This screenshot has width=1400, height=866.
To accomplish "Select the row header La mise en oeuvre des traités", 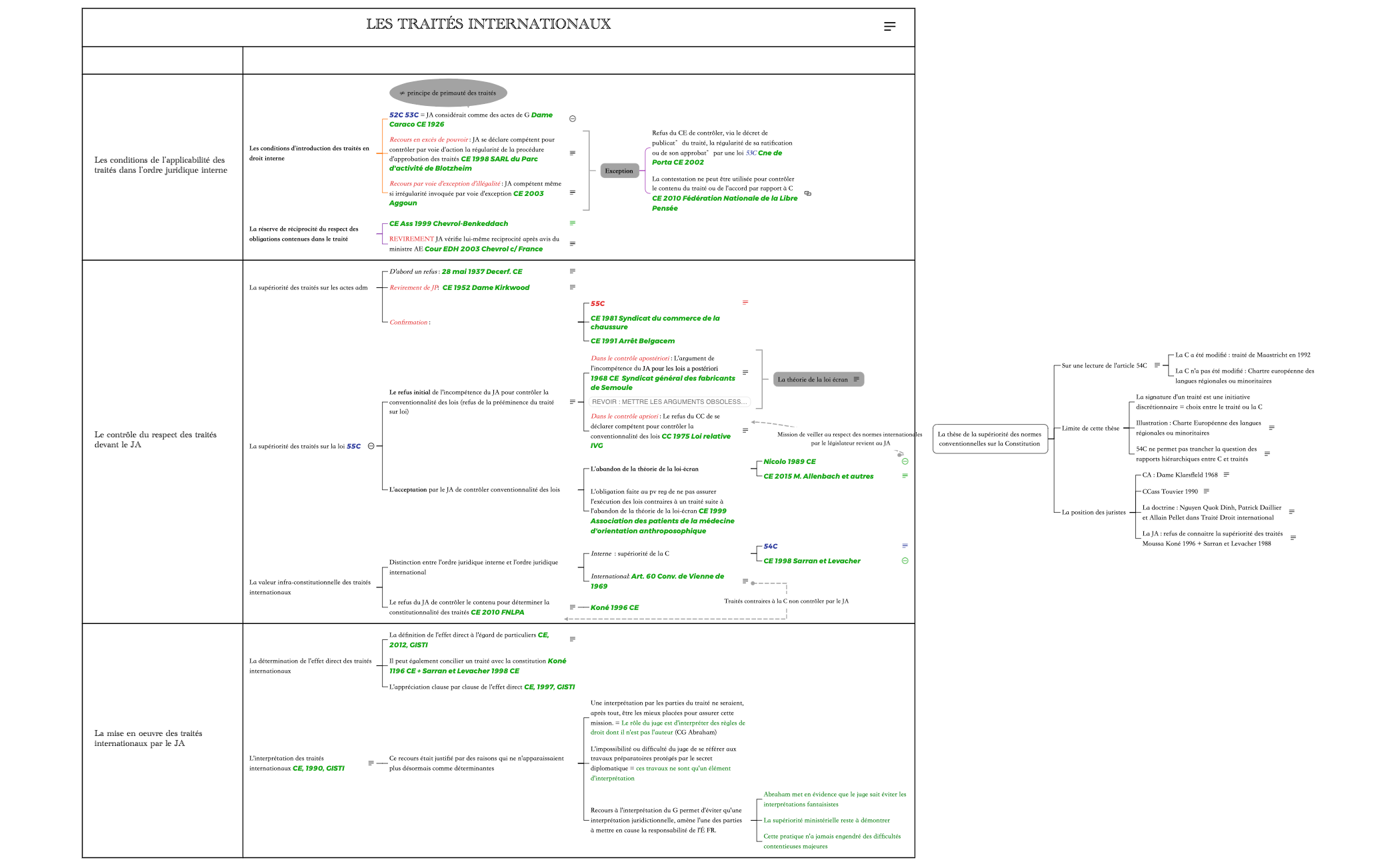I will 149,738.
